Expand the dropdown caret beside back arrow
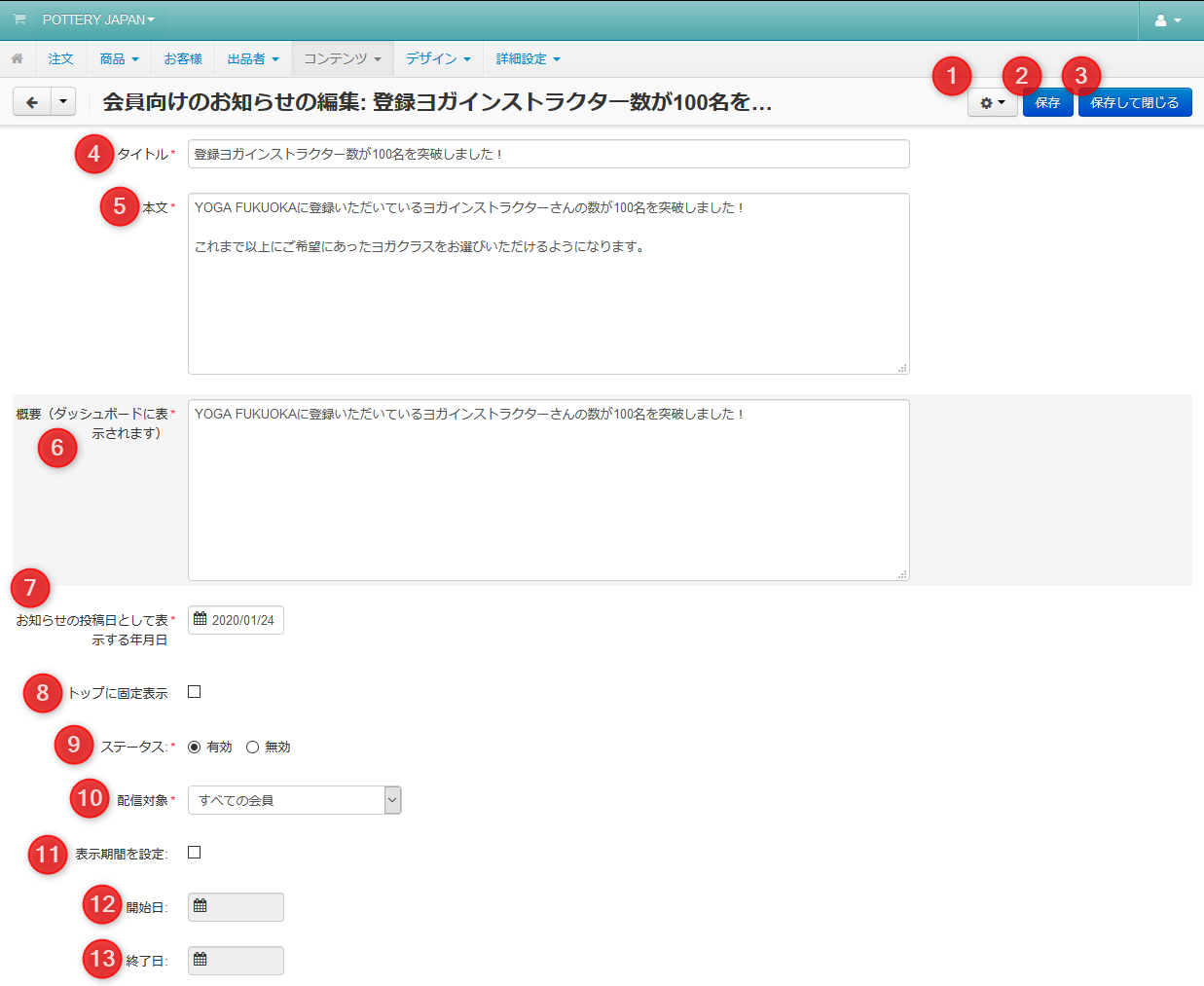This screenshot has width=1204, height=986. tap(63, 102)
